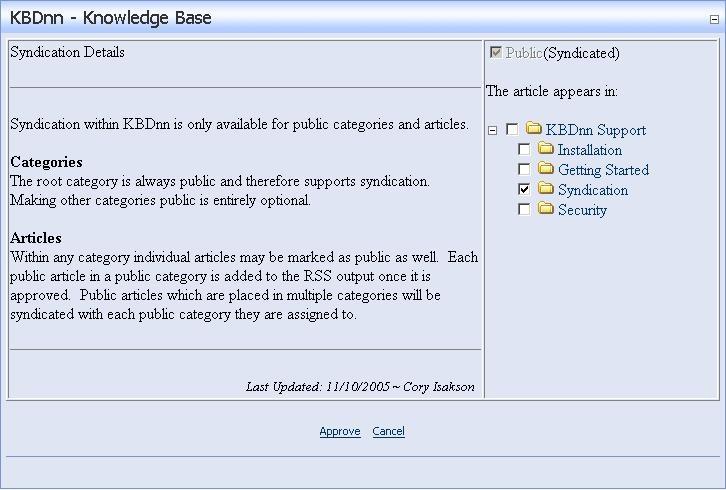The width and height of the screenshot is (726, 490).
Task: Check the KBDnn Support category checkbox
Action: tap(513, 130)
